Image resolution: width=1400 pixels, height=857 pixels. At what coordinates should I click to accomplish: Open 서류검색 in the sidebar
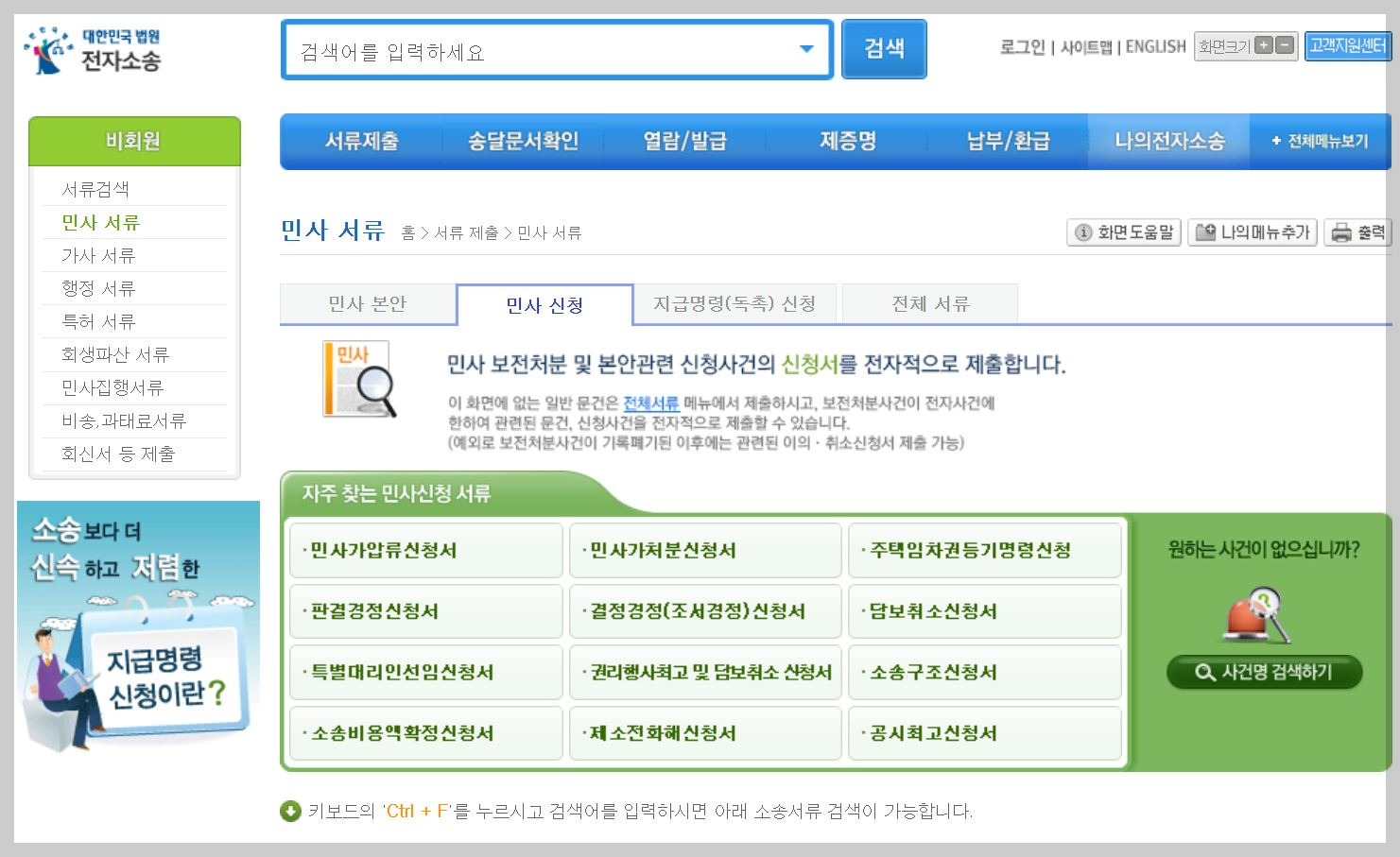click(95, 189)
